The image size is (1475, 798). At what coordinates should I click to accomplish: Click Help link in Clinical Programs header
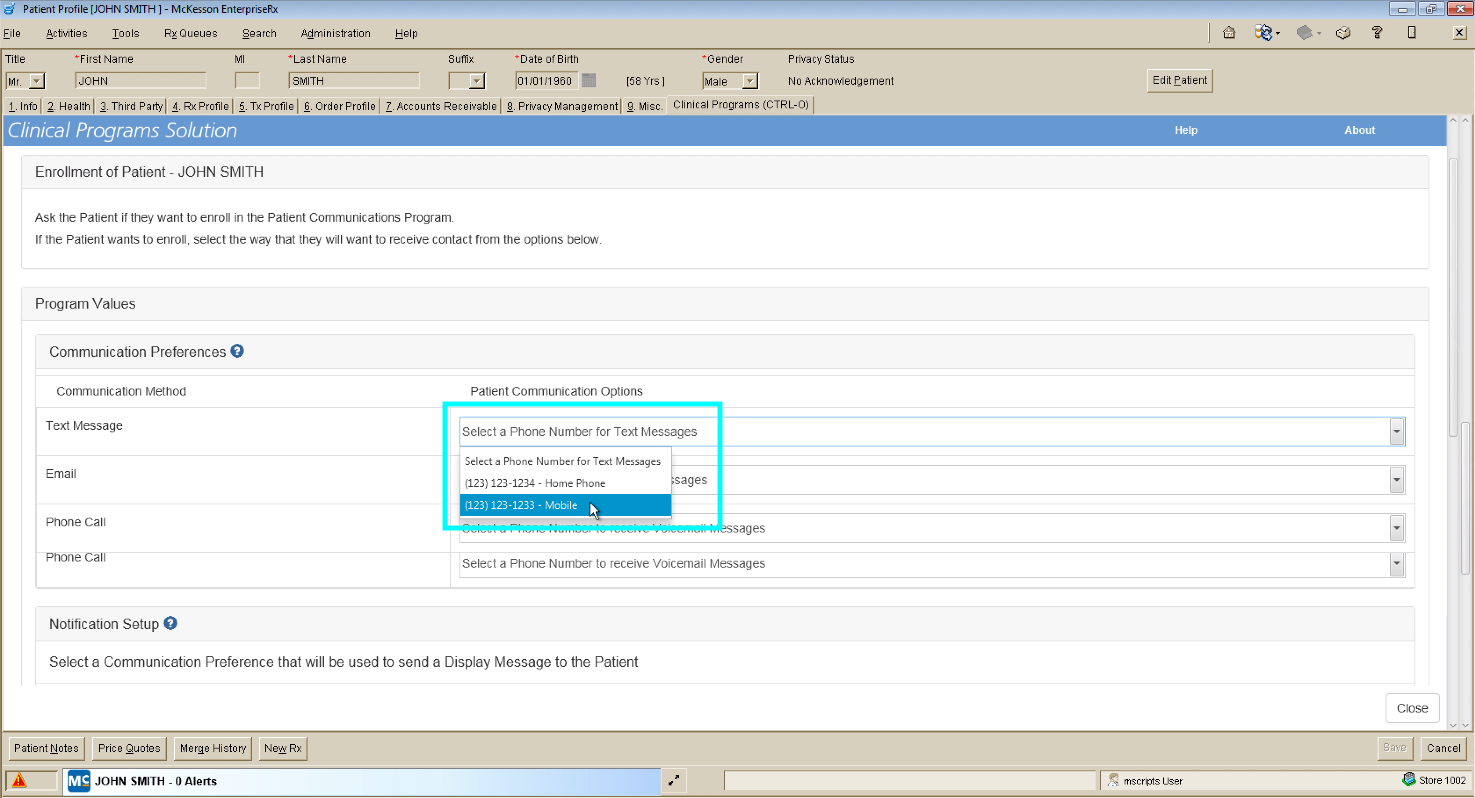(x=1186, y=130)
